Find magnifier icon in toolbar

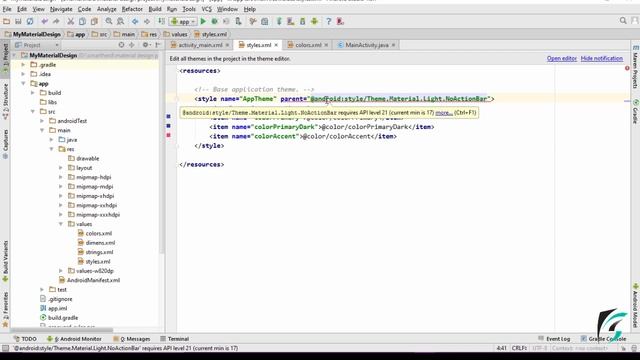click(109, 21)
